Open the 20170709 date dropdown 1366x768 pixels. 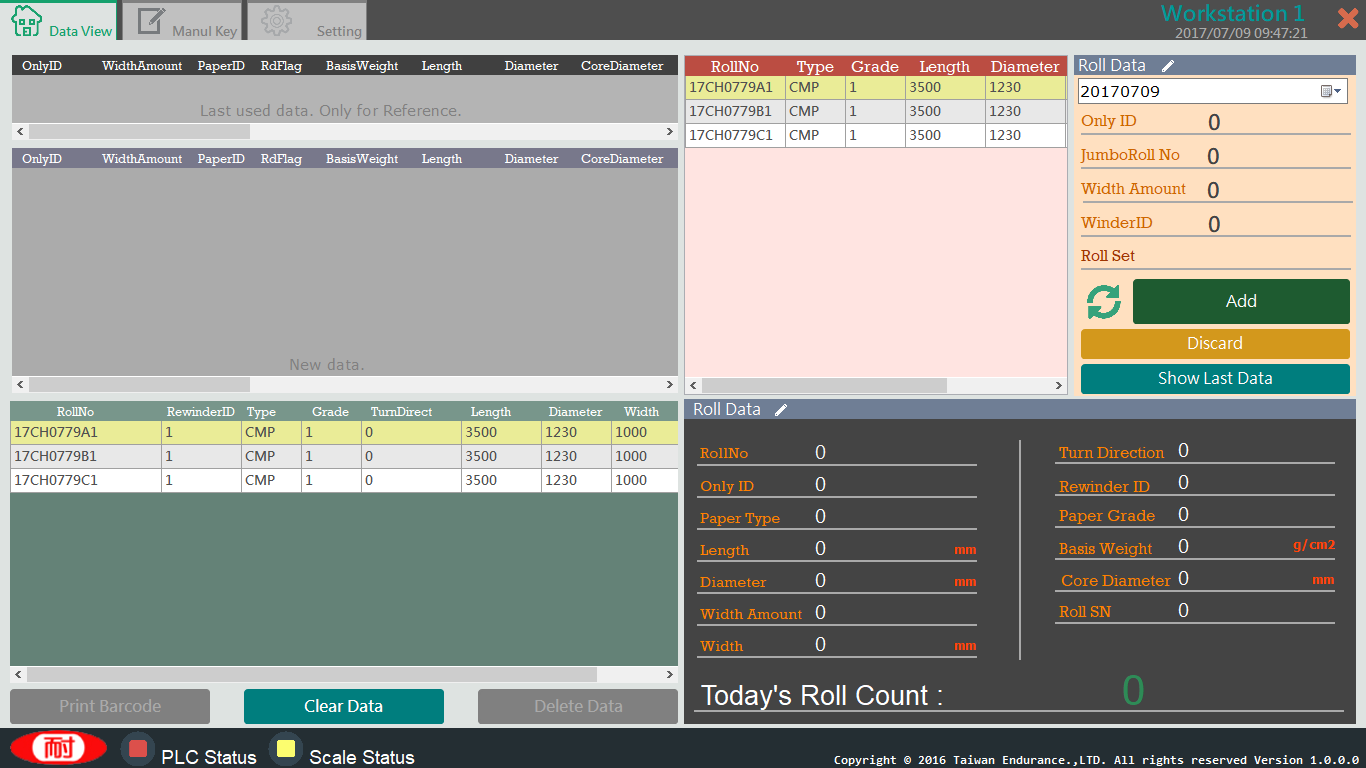[1331, 91]
